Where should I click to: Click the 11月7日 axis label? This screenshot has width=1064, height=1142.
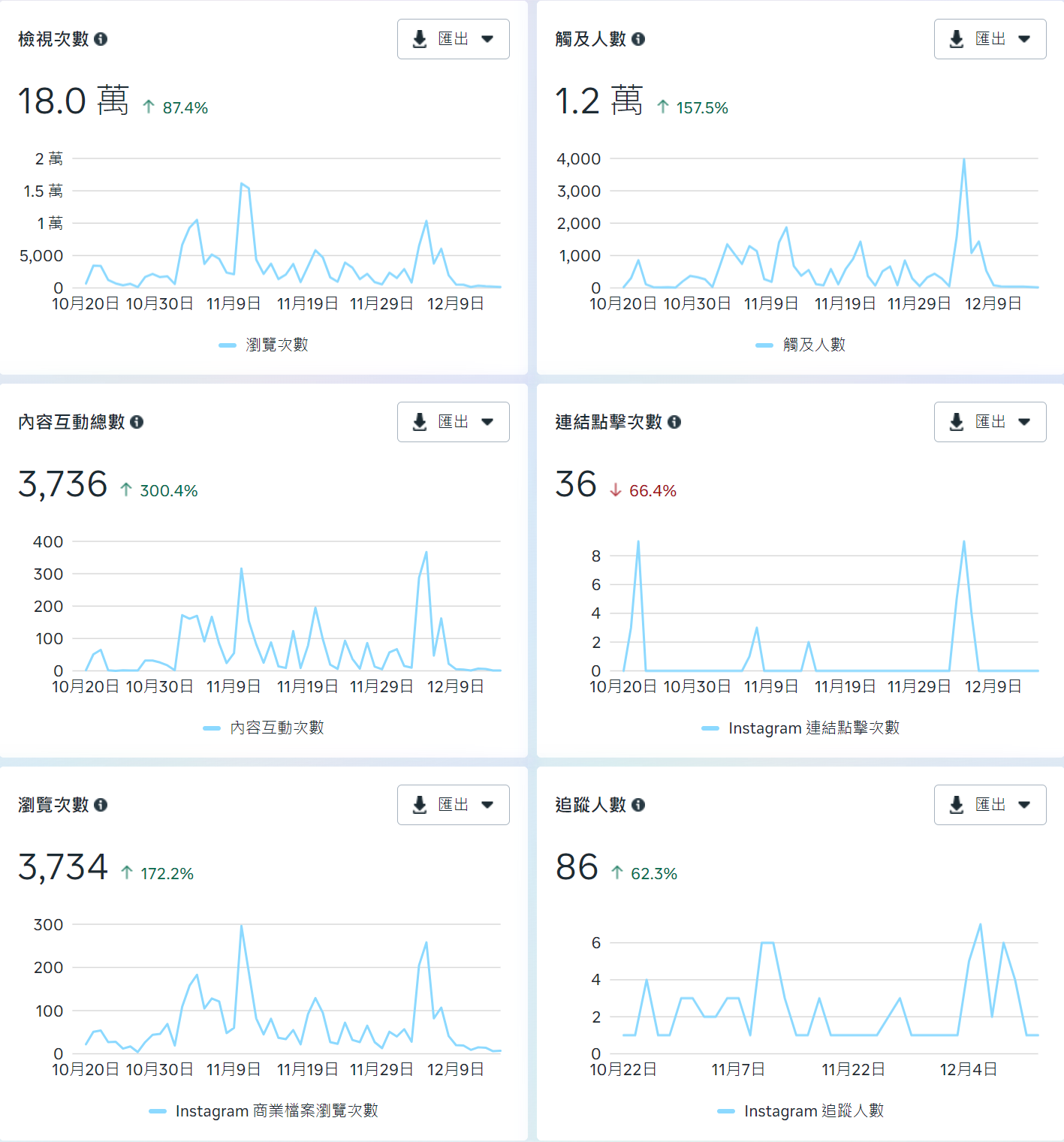pos(738,1069)
